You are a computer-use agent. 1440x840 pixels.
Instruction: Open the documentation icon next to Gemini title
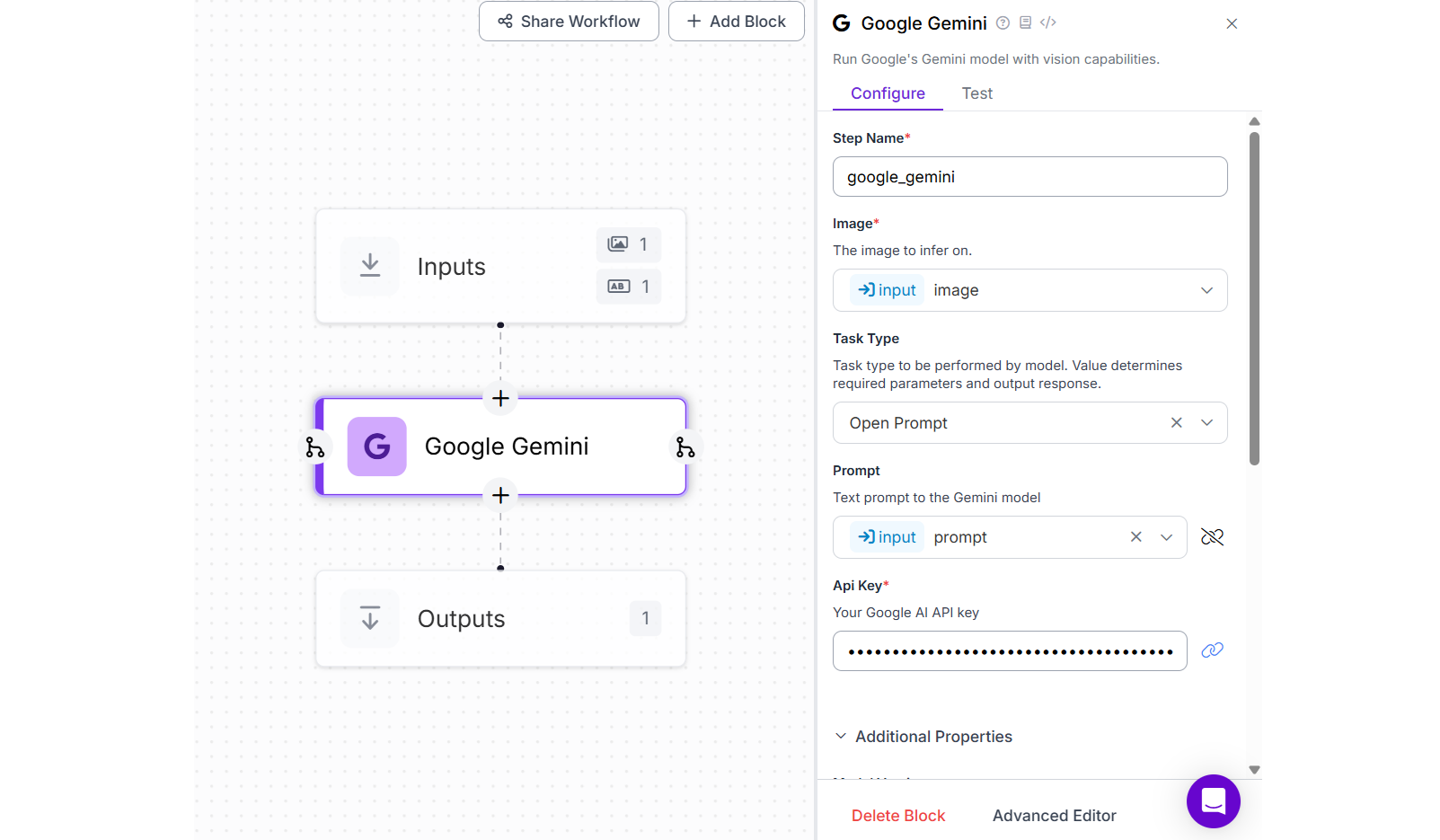[1025, 23]
